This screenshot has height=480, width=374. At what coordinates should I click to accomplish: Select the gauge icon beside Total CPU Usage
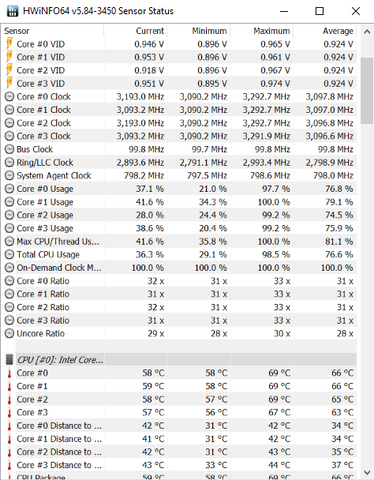point(9,255)
